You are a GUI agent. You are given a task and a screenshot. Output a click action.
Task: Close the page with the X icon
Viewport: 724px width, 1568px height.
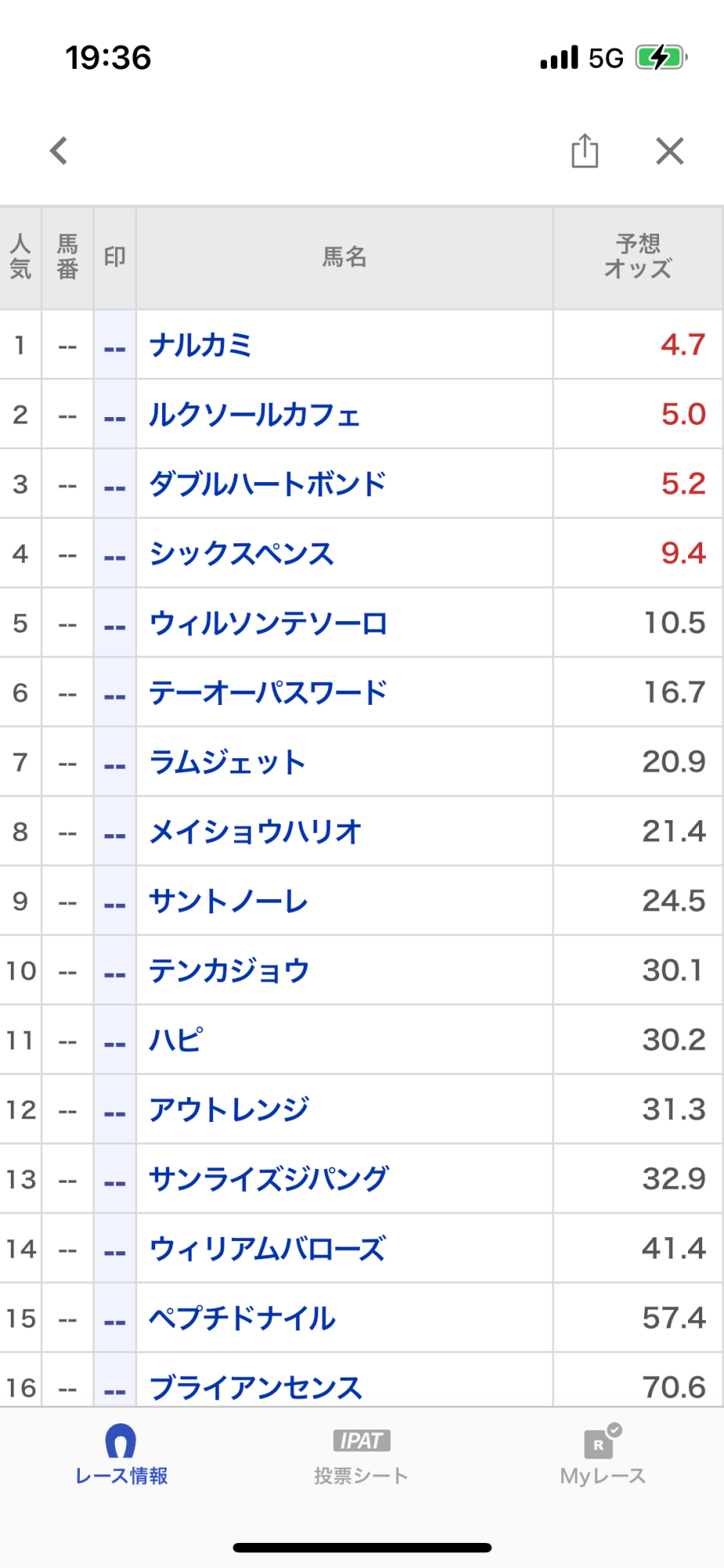pos(670,151)
